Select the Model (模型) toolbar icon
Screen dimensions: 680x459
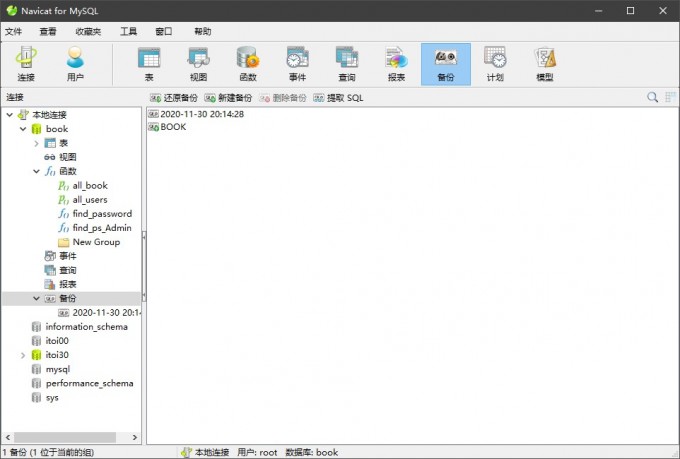coord(545,64)
